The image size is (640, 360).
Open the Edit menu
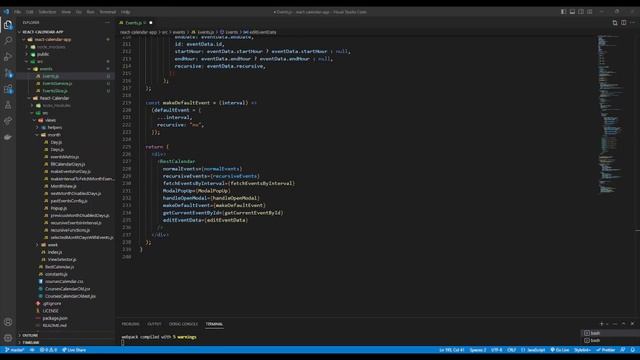pos(30,12)
